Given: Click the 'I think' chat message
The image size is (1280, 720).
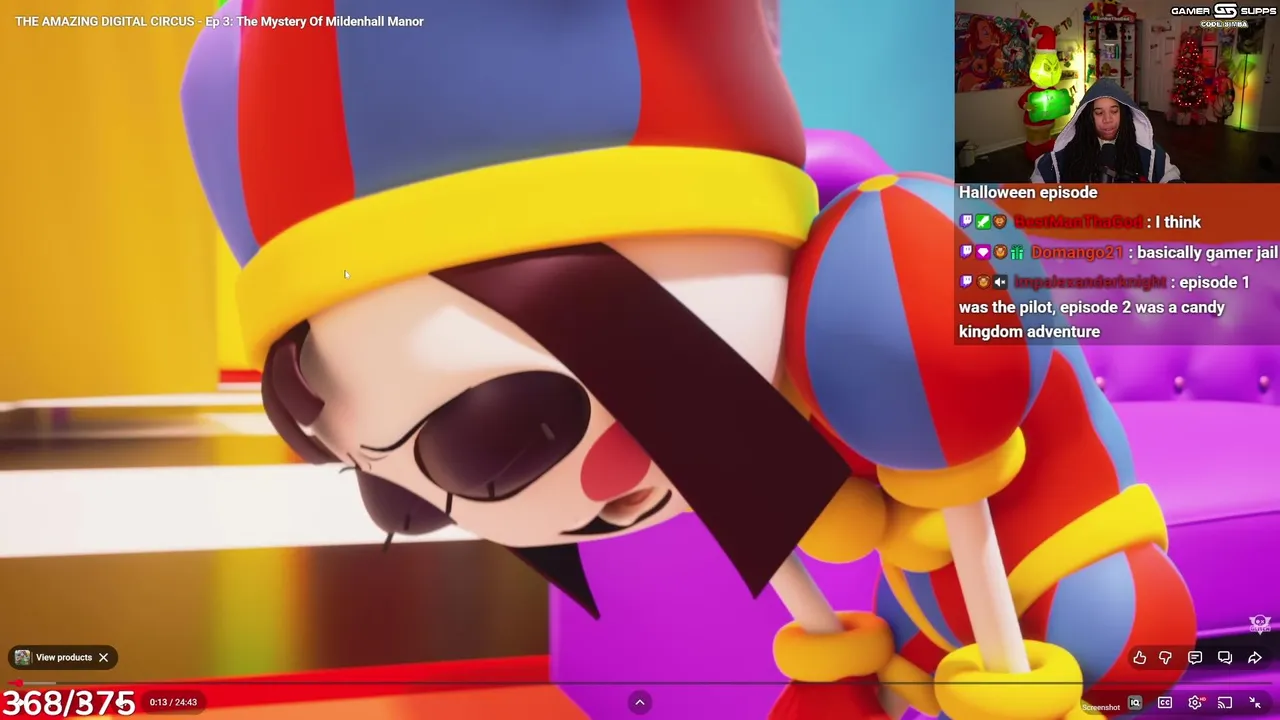Looking at the screenshot, I should pyautogui.click(x=1080, y=222).
